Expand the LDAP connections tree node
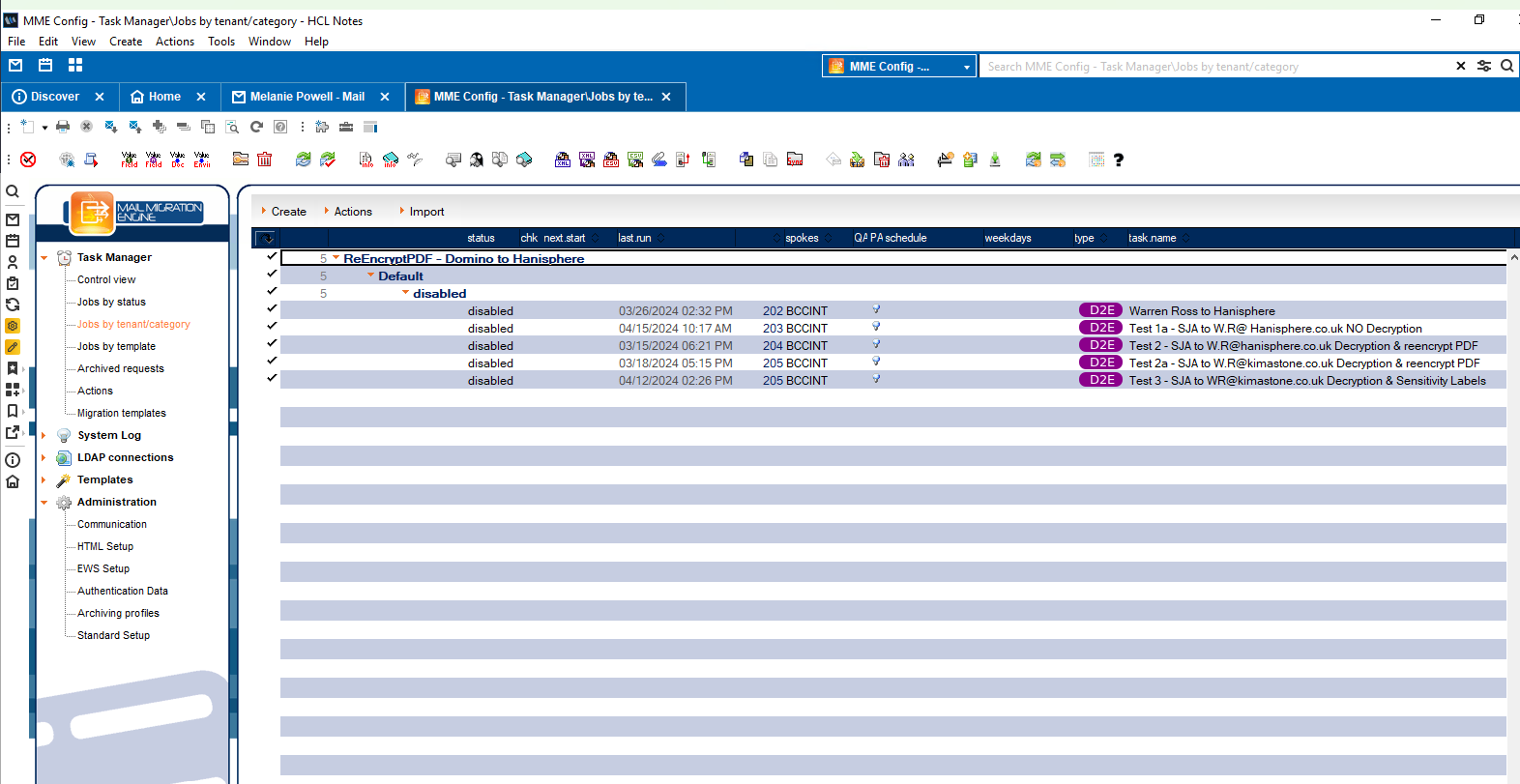This screenshot has width=1520, height=784. [x=44, y=458]
